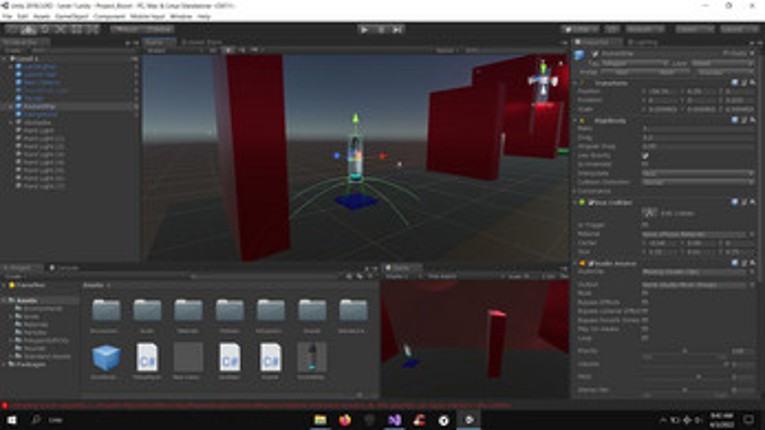Open Visual Studio from the taskbar
This screenshot has height=430, width=765.
pyautogui.click(x=394, y=420)
